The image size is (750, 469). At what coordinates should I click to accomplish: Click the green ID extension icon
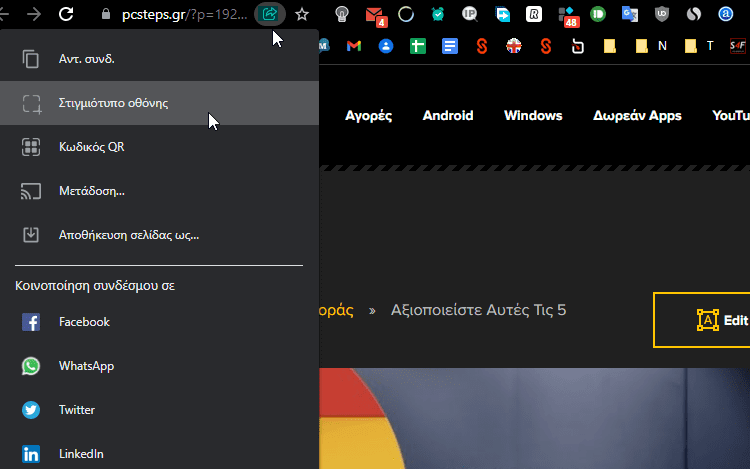[598, 14]
